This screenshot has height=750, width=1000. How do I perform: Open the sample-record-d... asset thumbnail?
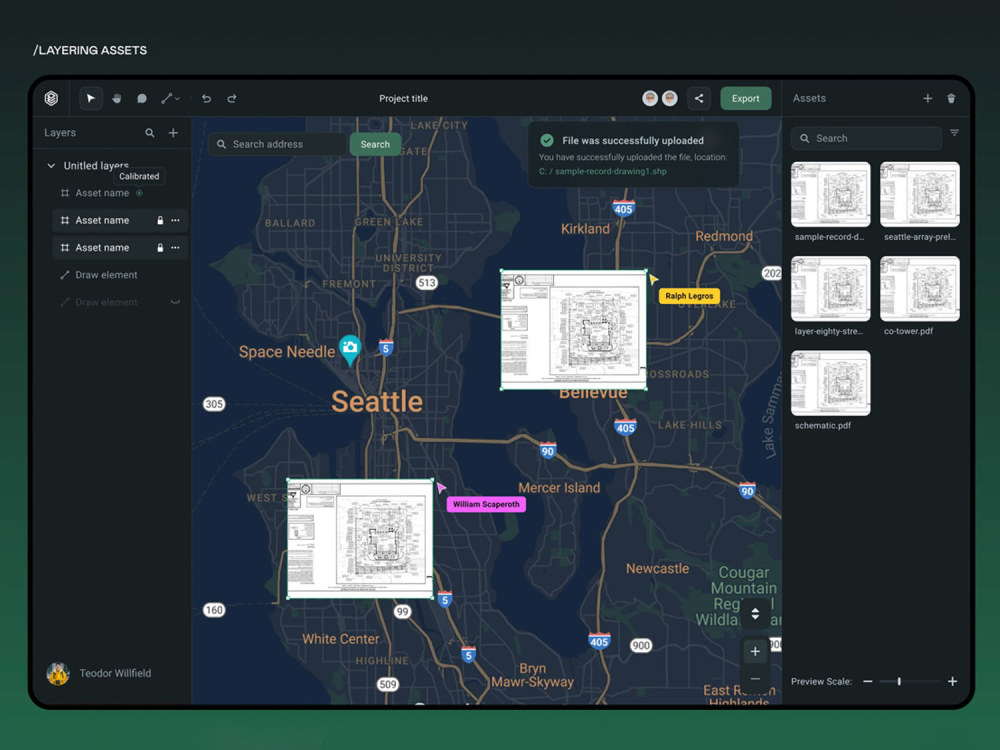[x=830, y=194]
